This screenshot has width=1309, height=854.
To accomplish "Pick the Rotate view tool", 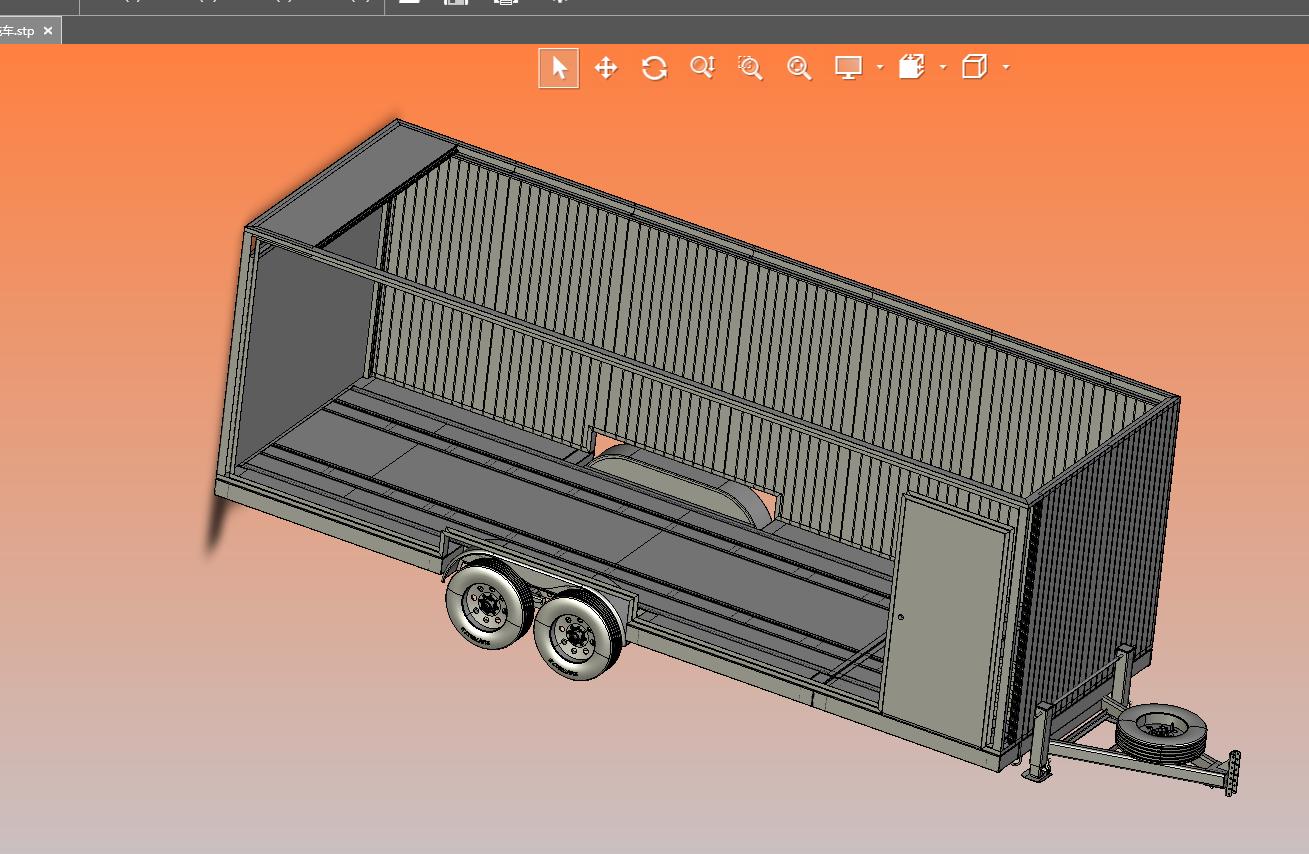I will pos(654,68).
